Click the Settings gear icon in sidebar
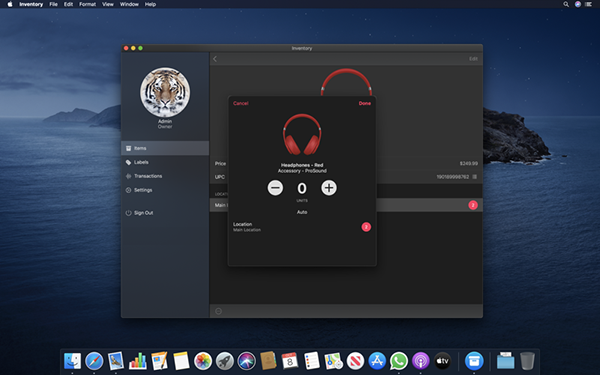600x375 pixels. pos(129,190)
